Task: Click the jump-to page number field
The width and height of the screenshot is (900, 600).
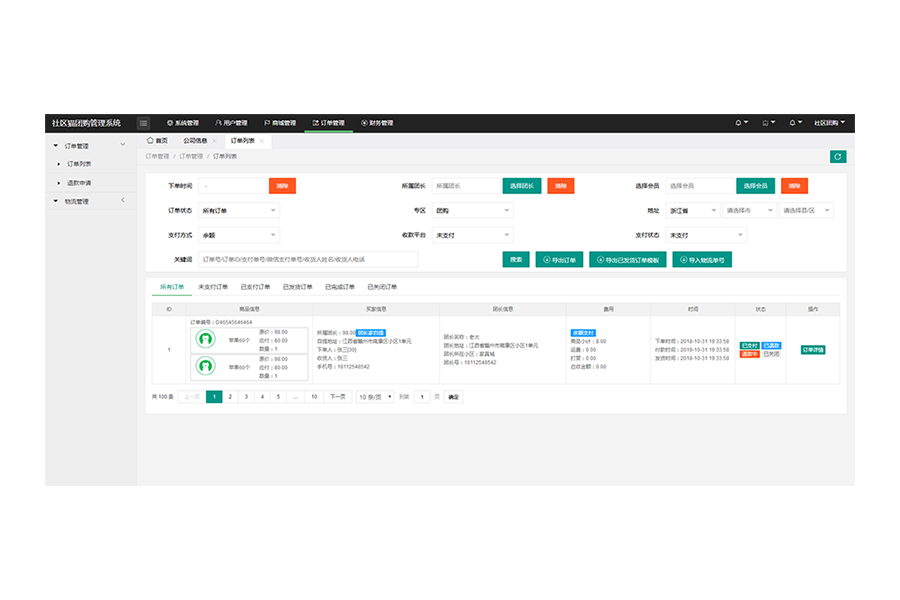Action: pyautogui.click(x=422, y=397)
